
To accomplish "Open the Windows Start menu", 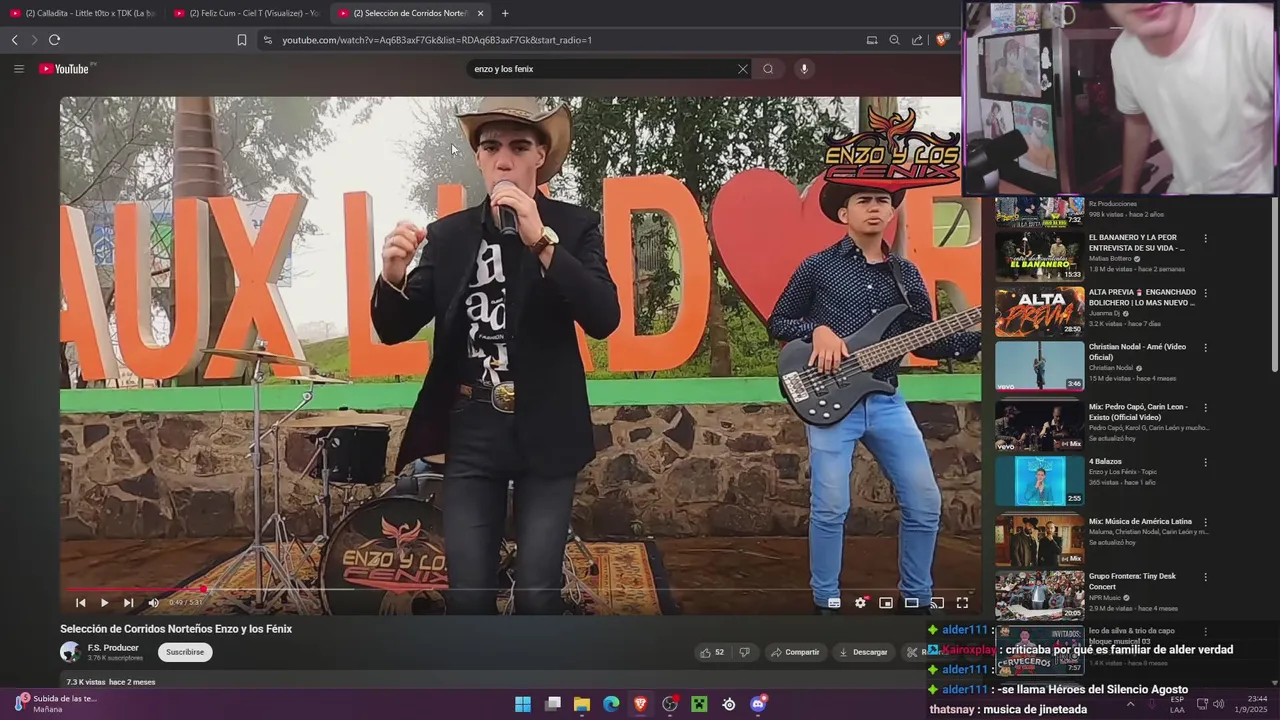I will (x=523, y=704).
